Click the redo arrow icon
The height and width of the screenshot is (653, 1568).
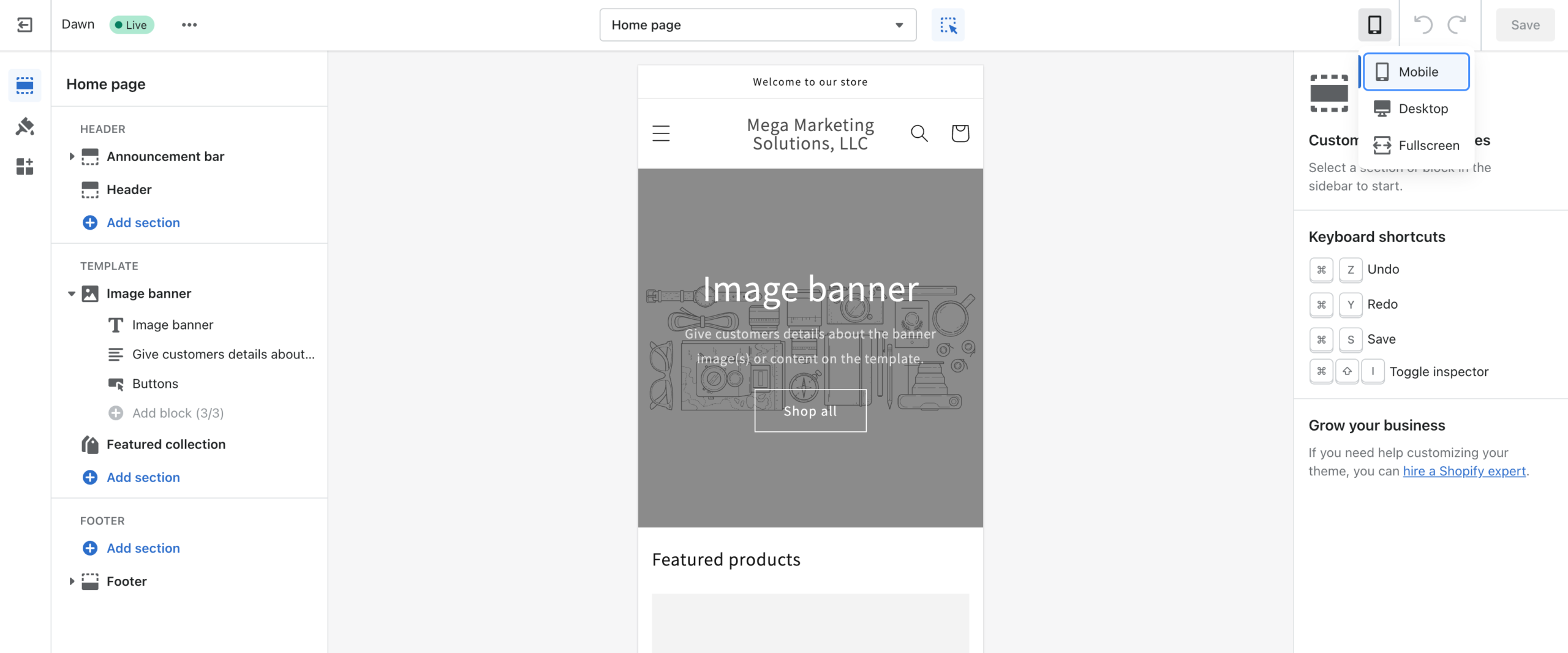[x=1457, y=25]
